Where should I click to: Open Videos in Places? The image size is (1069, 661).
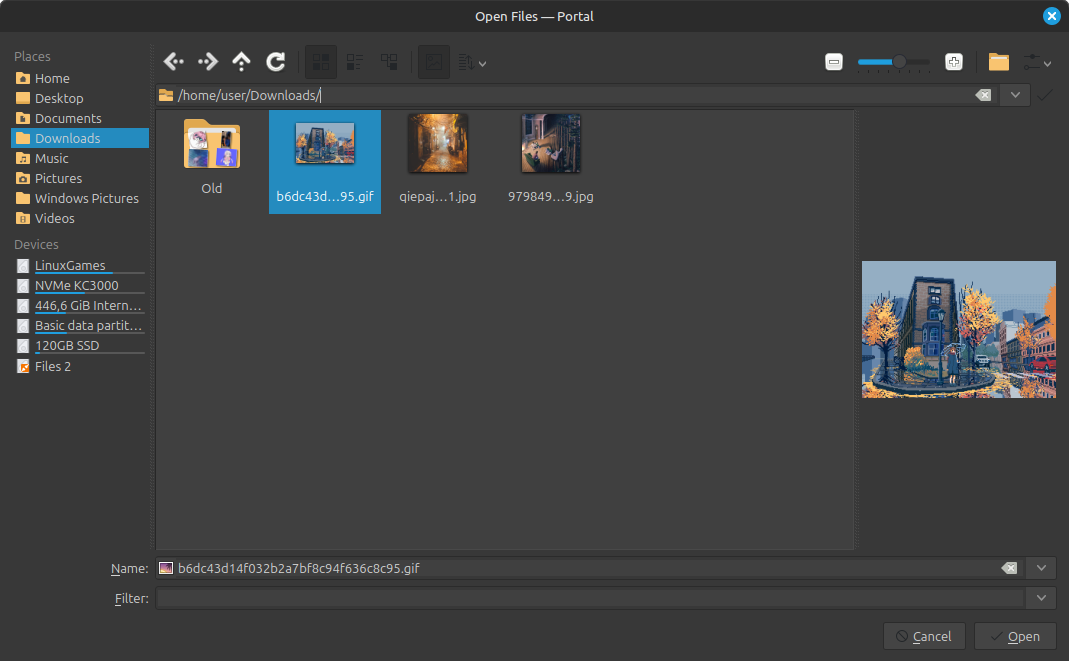point(80,218)
